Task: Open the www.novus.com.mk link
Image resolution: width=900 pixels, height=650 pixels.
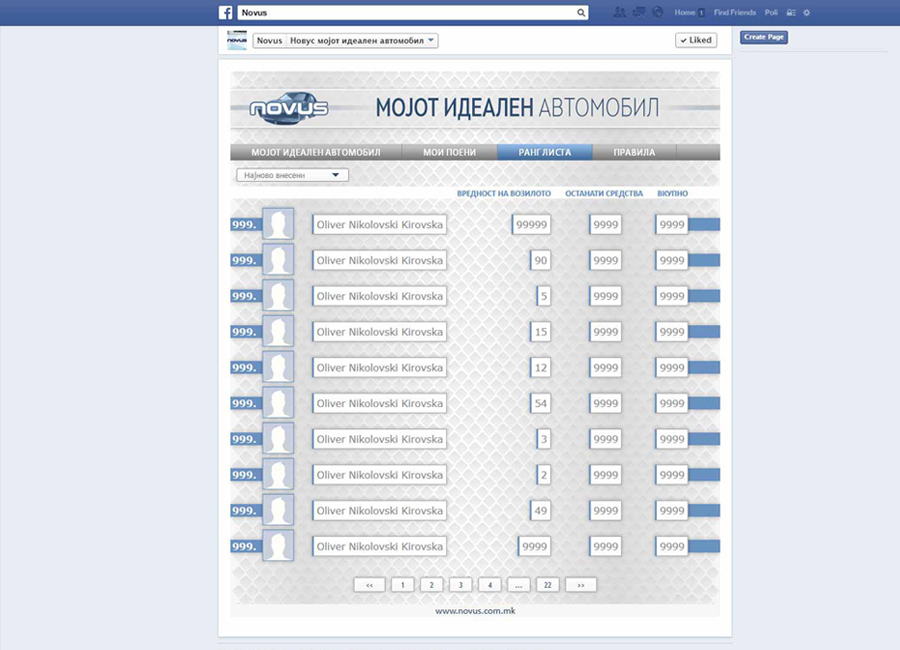Action: tap(474, 611)
